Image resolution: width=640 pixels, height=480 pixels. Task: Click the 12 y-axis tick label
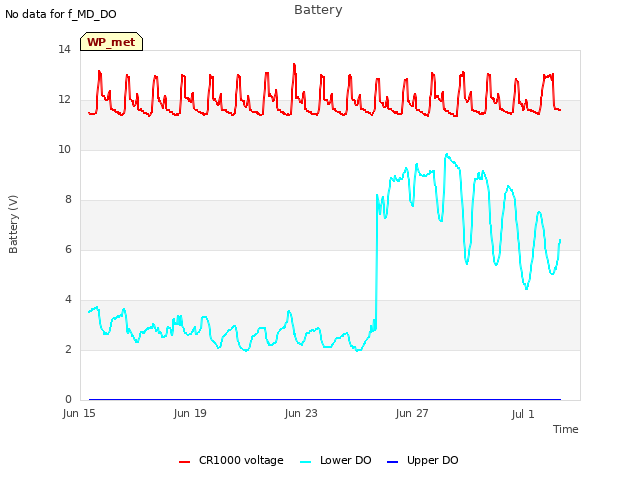(x=64, y=100)
